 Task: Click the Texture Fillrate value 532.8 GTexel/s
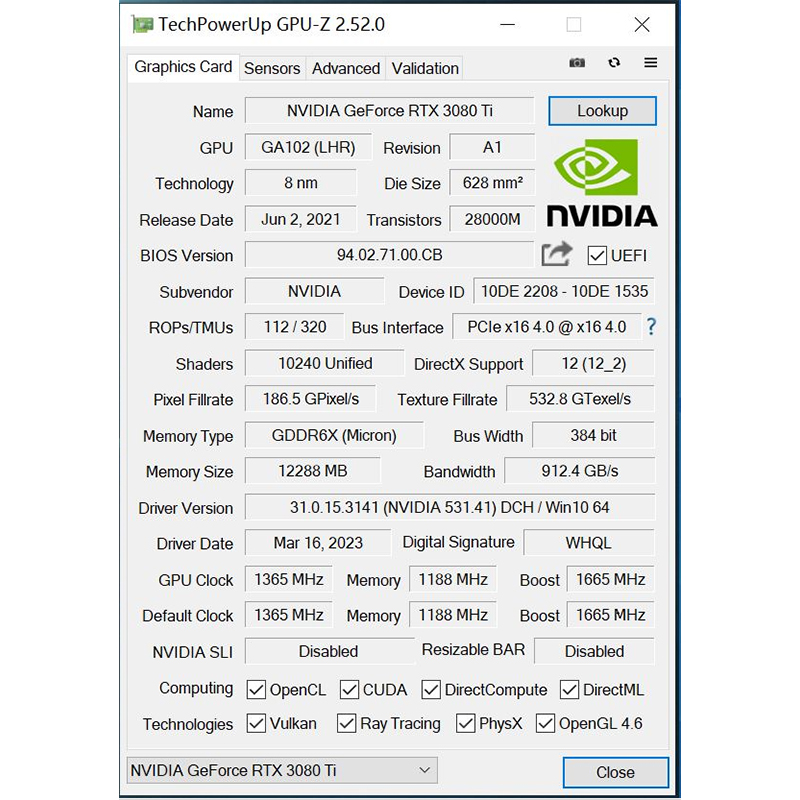(x=580, y=398)
